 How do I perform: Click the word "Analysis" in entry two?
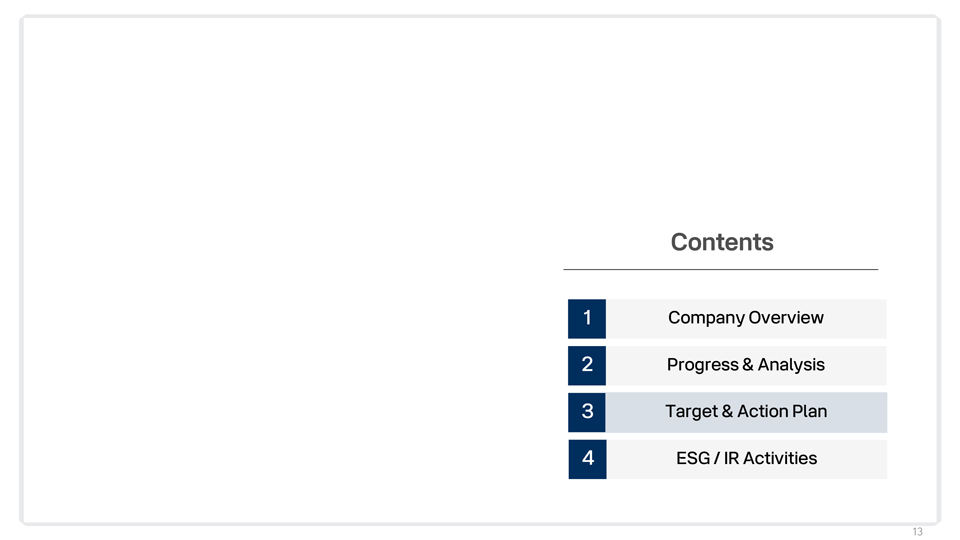pos(791,365)
